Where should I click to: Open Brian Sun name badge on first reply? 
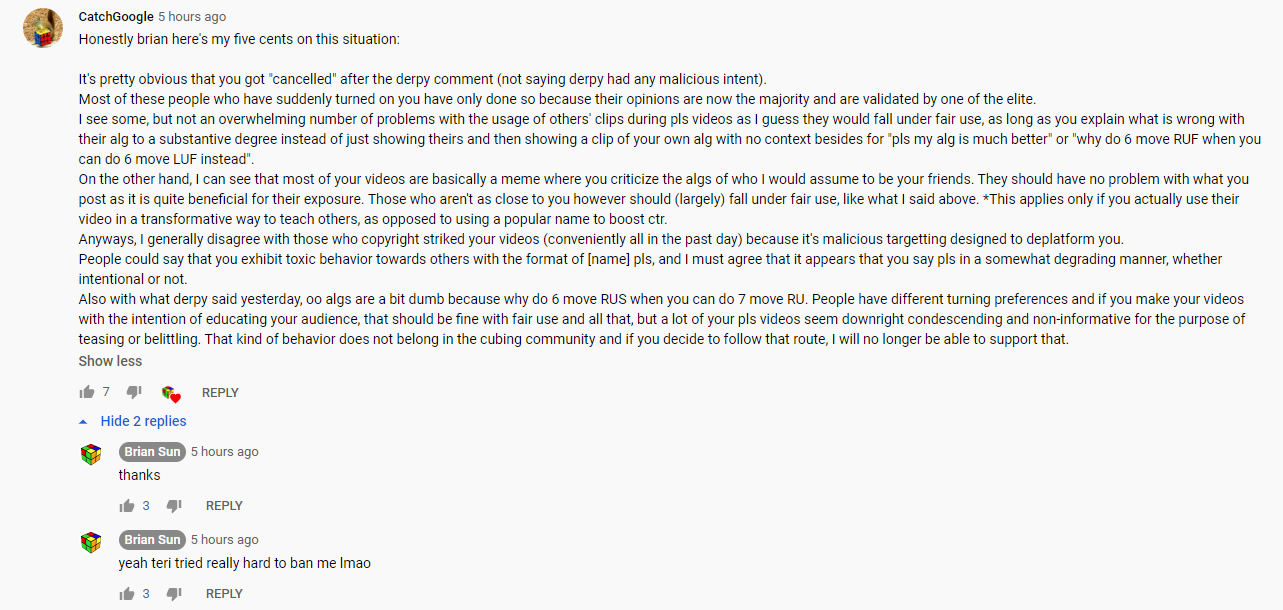point(153,452)
